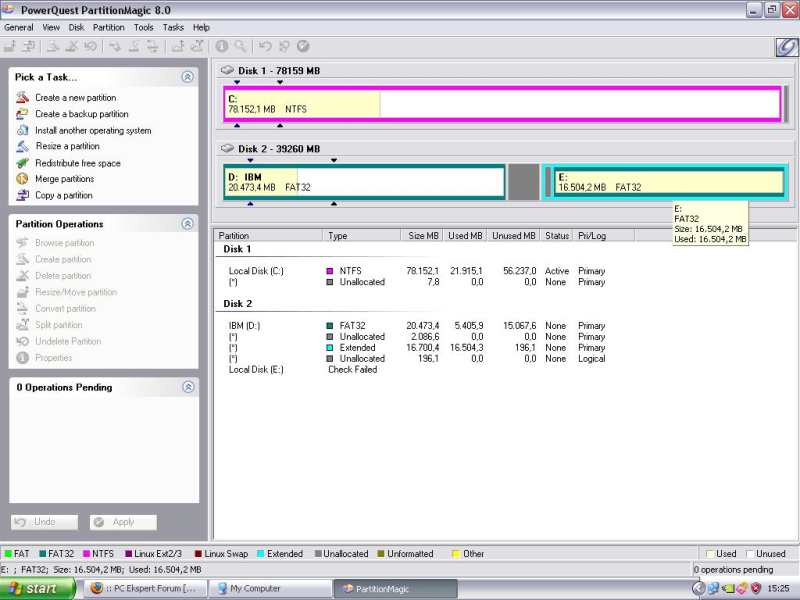Collapse the Partition Operations panel
This screenshot has width=800, height=600.
point(187,224)
